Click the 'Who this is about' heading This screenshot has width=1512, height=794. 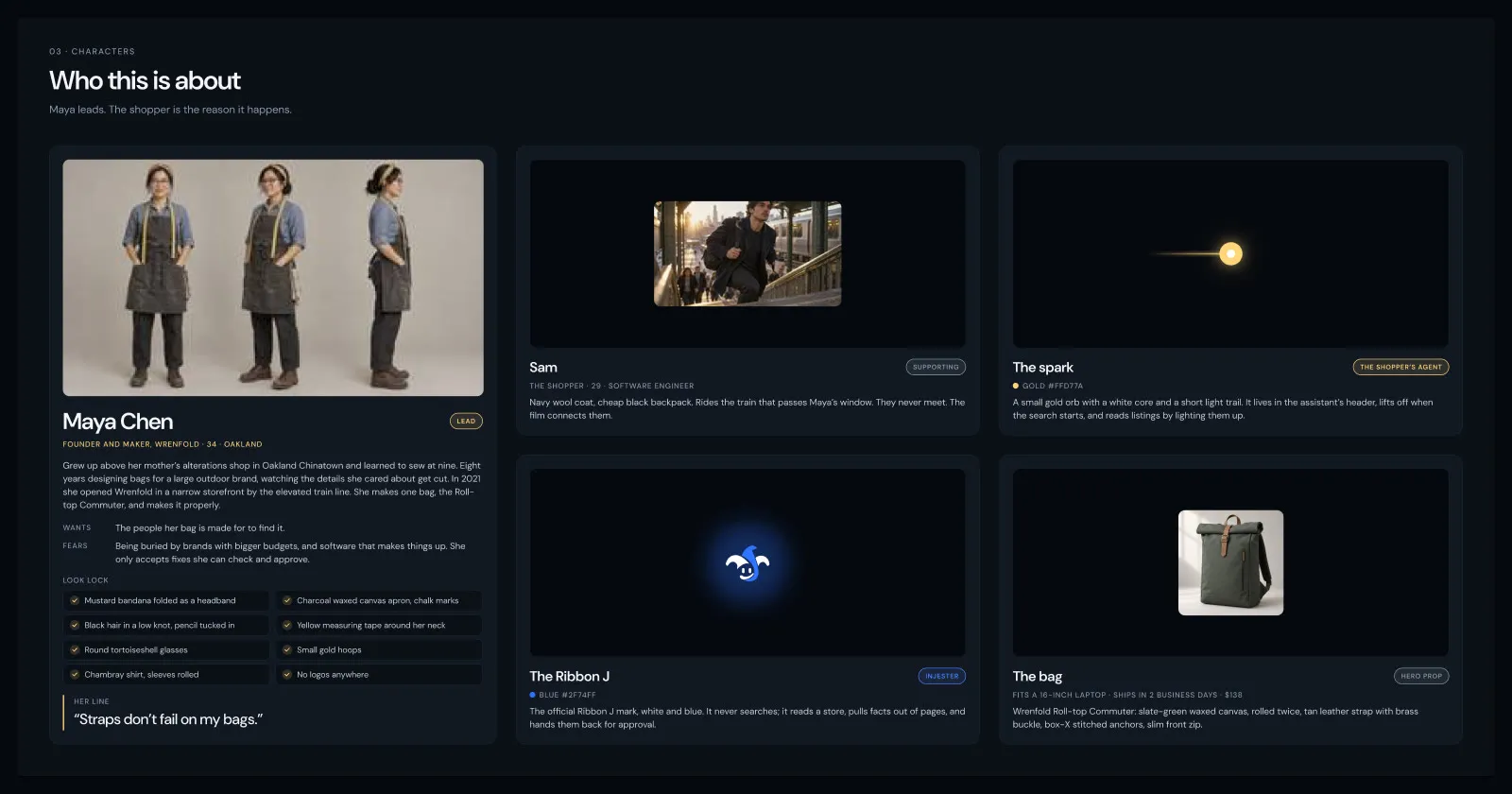coord(145,80)
